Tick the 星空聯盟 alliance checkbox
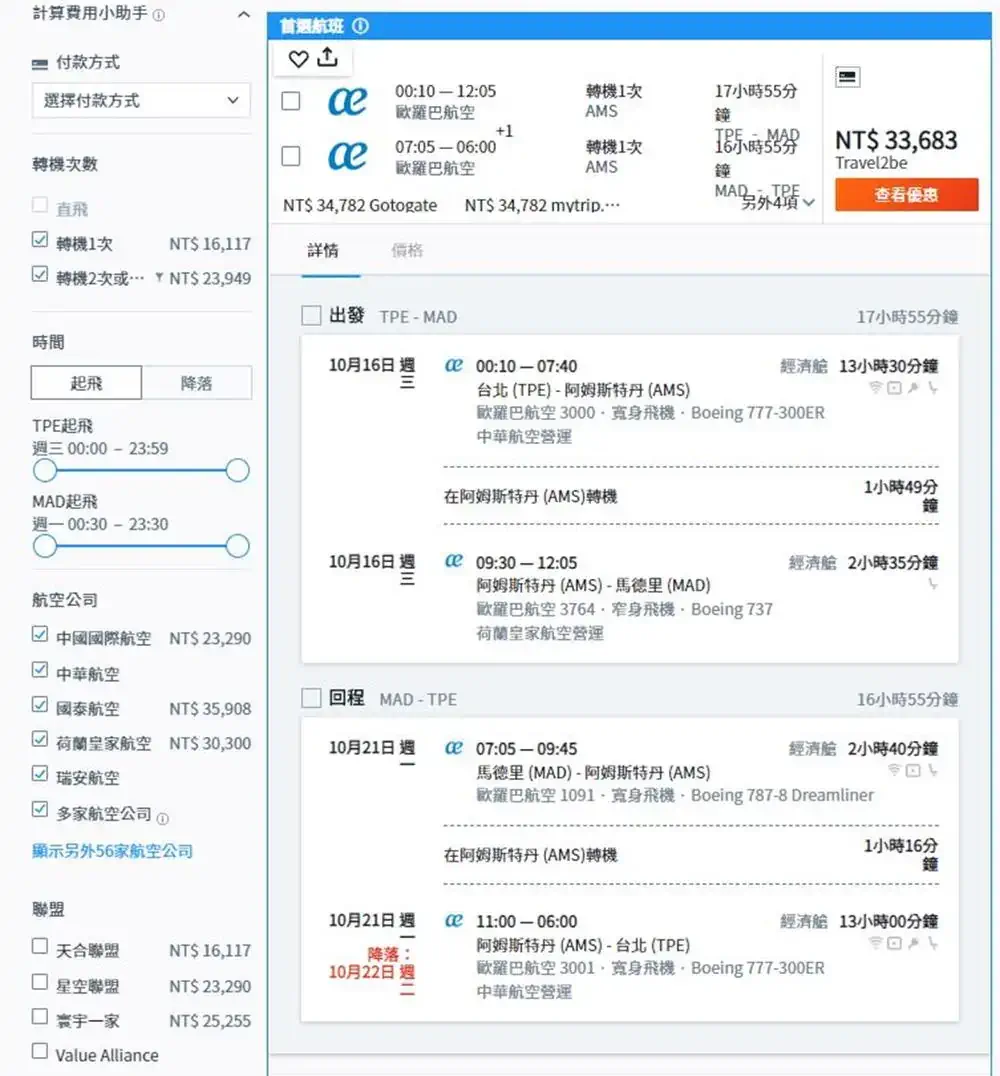 click(40, 982)
